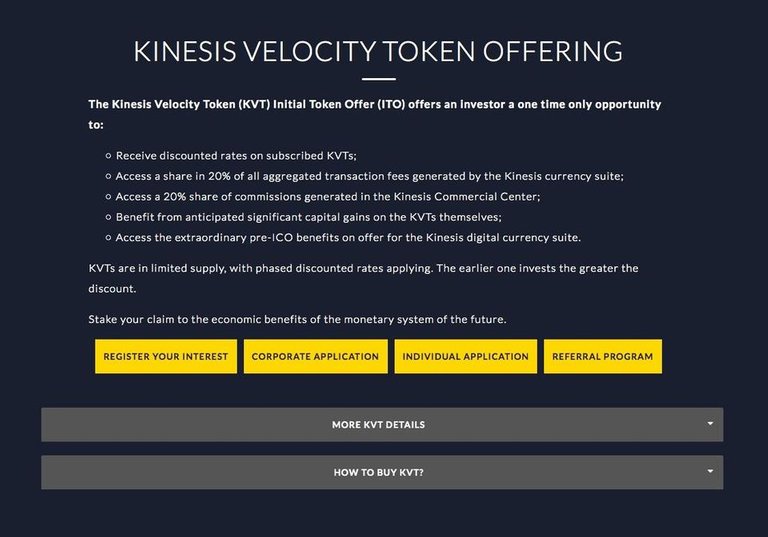Click the 'Stake your claim' sentence
This screenshot has width=768, height=537.
point(297,319)
